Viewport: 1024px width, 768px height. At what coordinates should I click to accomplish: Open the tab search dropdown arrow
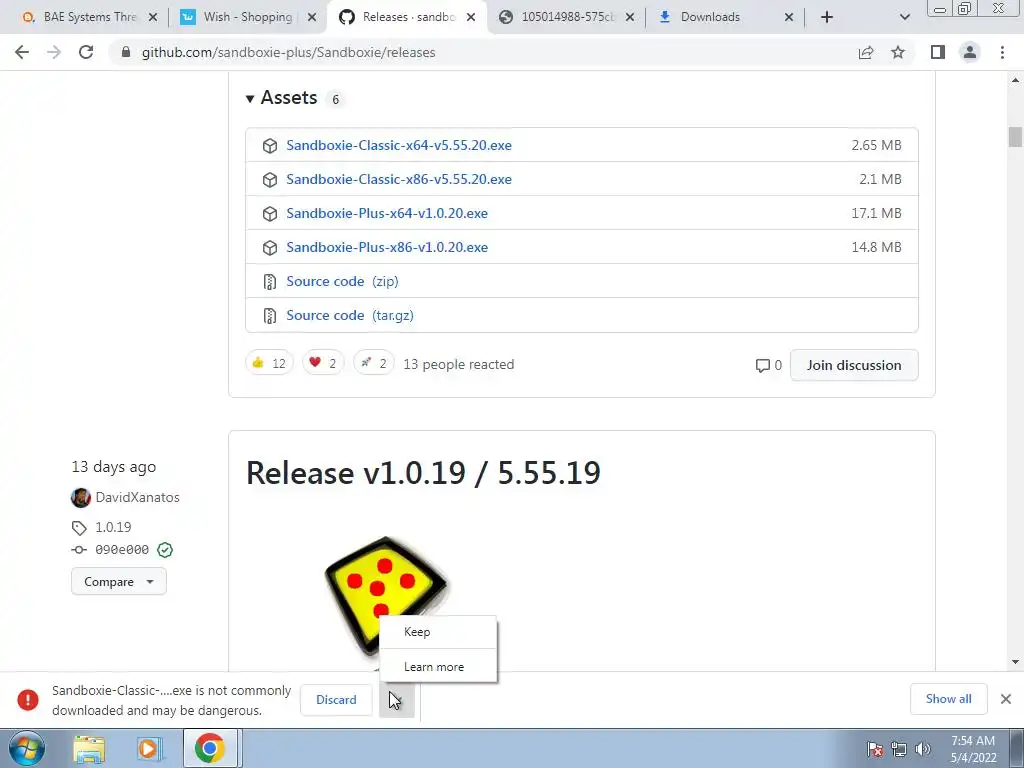[904, 17]
